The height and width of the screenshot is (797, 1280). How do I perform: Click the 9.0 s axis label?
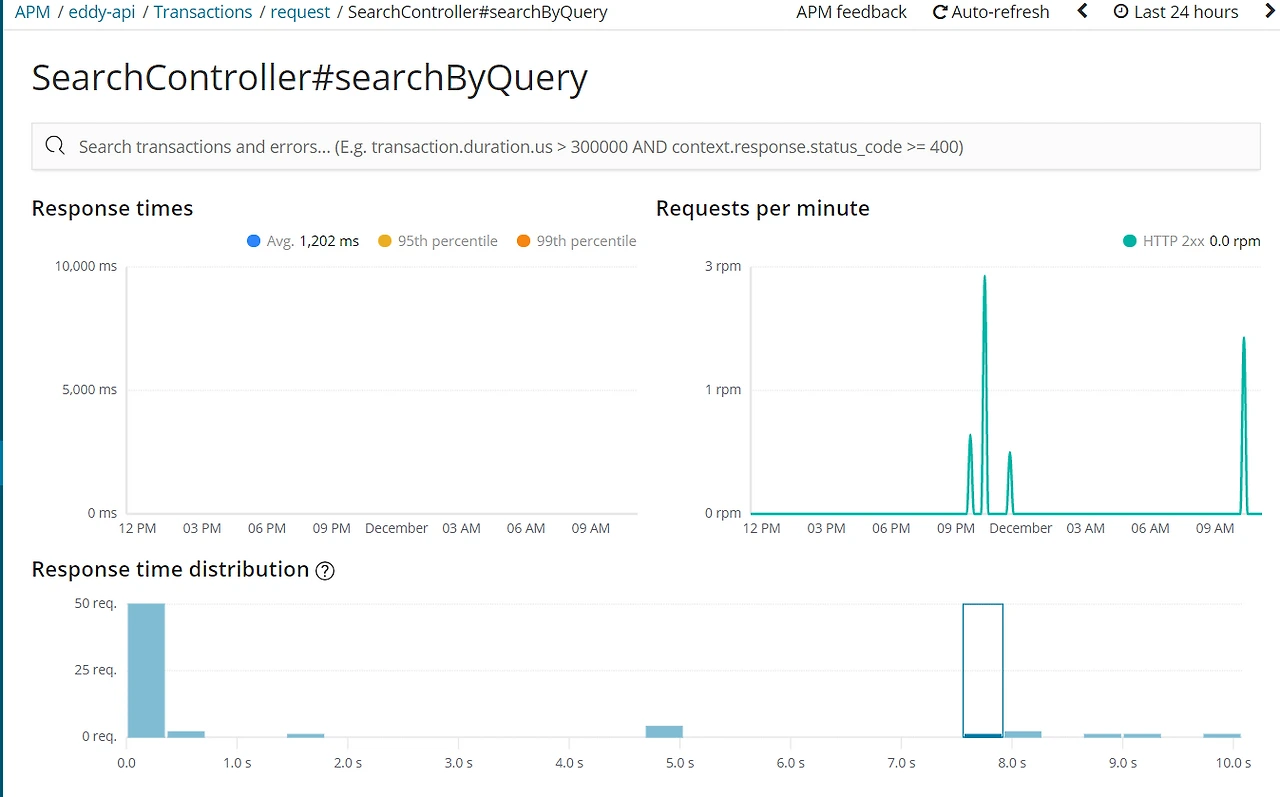pyautogui.click(x=1123, y=763)
